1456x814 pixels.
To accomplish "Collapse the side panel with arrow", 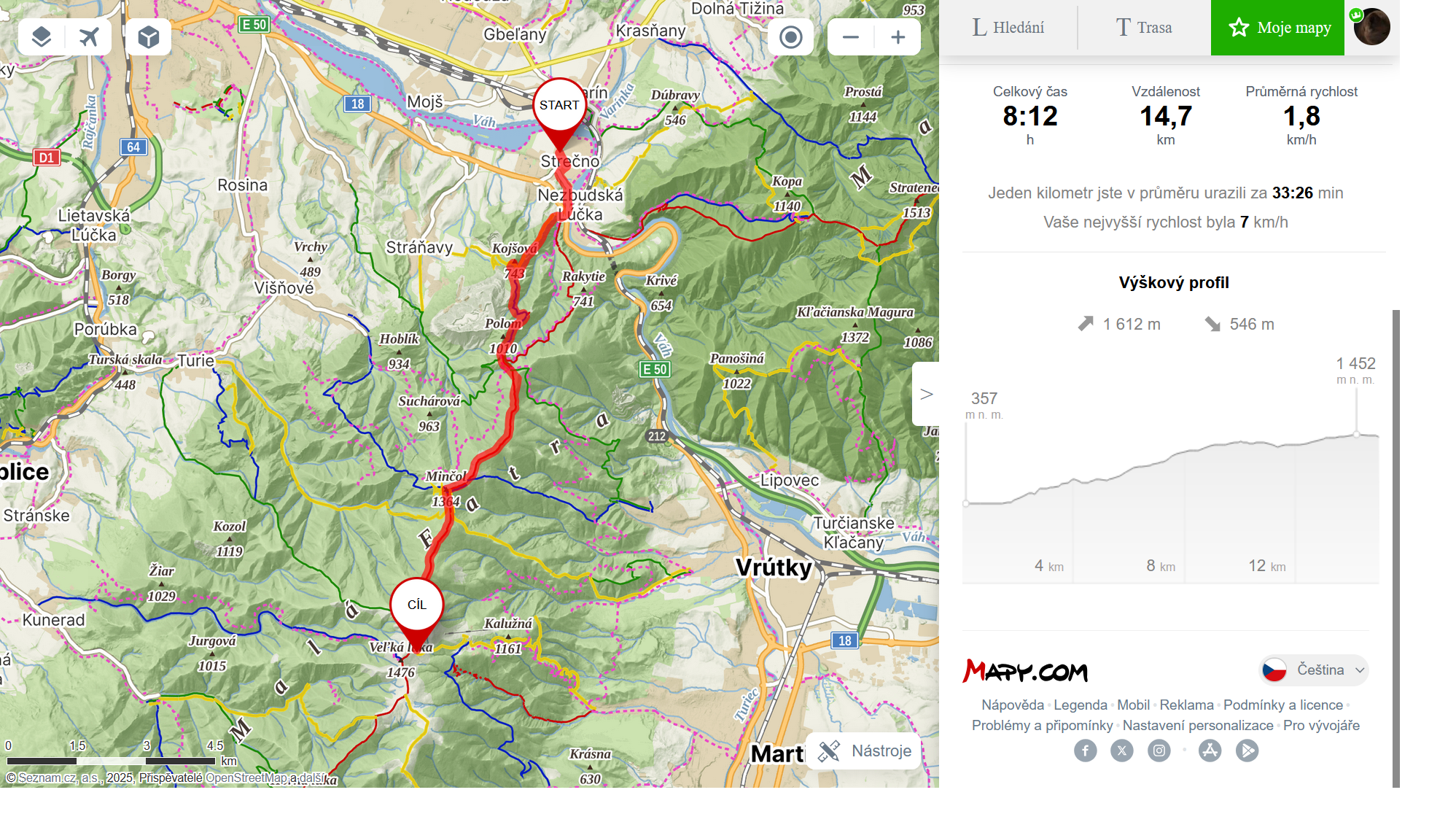I will (x=926, y=394).
